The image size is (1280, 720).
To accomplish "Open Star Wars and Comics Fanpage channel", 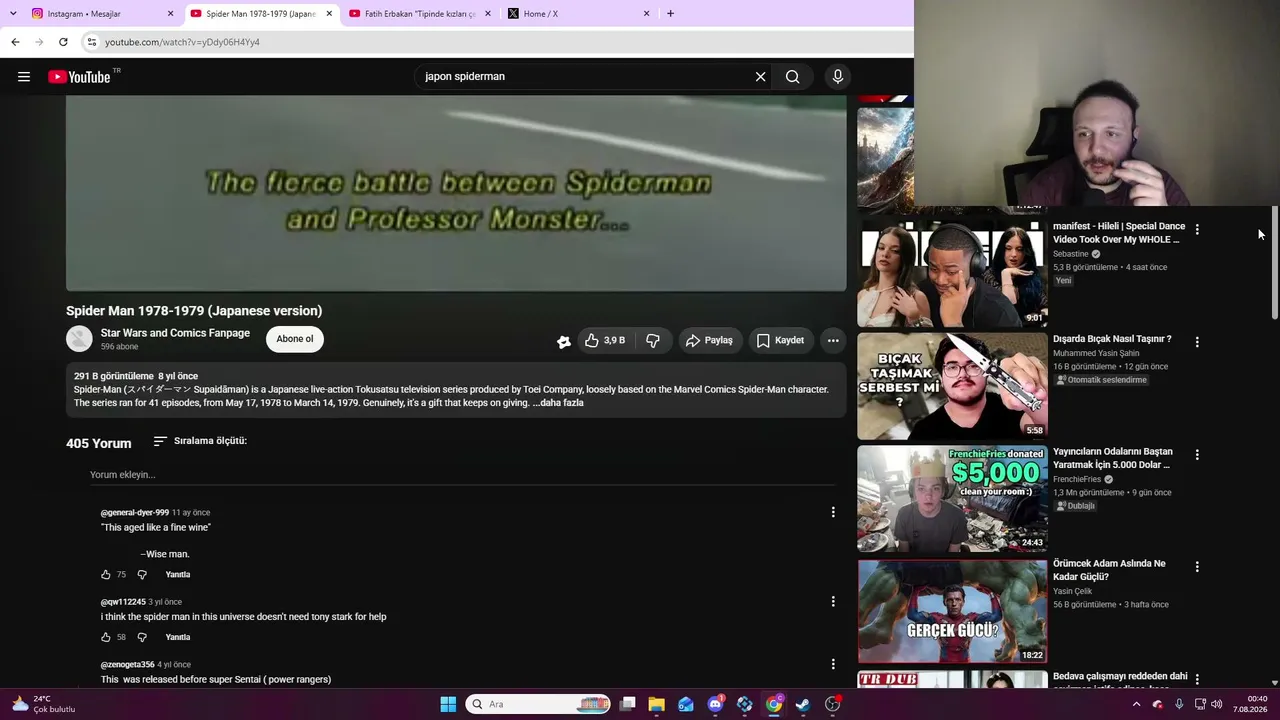I will click(x=175, y=333).
